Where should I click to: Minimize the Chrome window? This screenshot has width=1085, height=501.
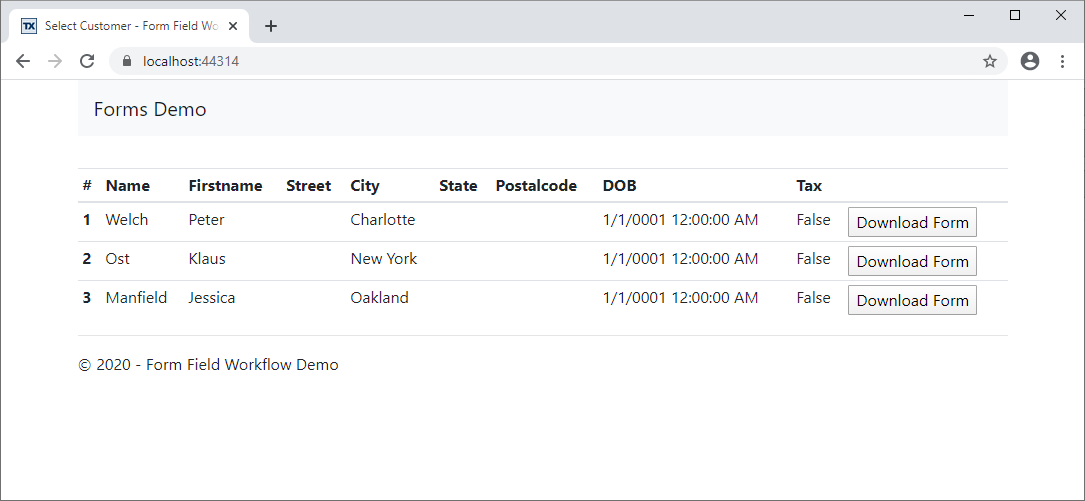[x=969, y=15]
